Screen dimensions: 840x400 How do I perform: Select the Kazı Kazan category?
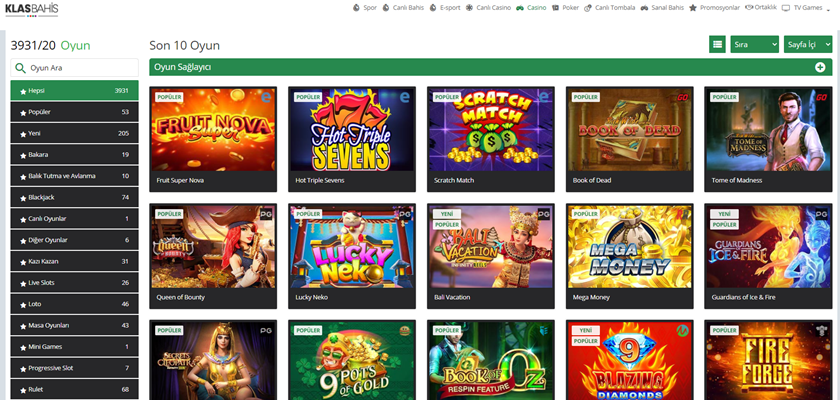coord(74,261)
